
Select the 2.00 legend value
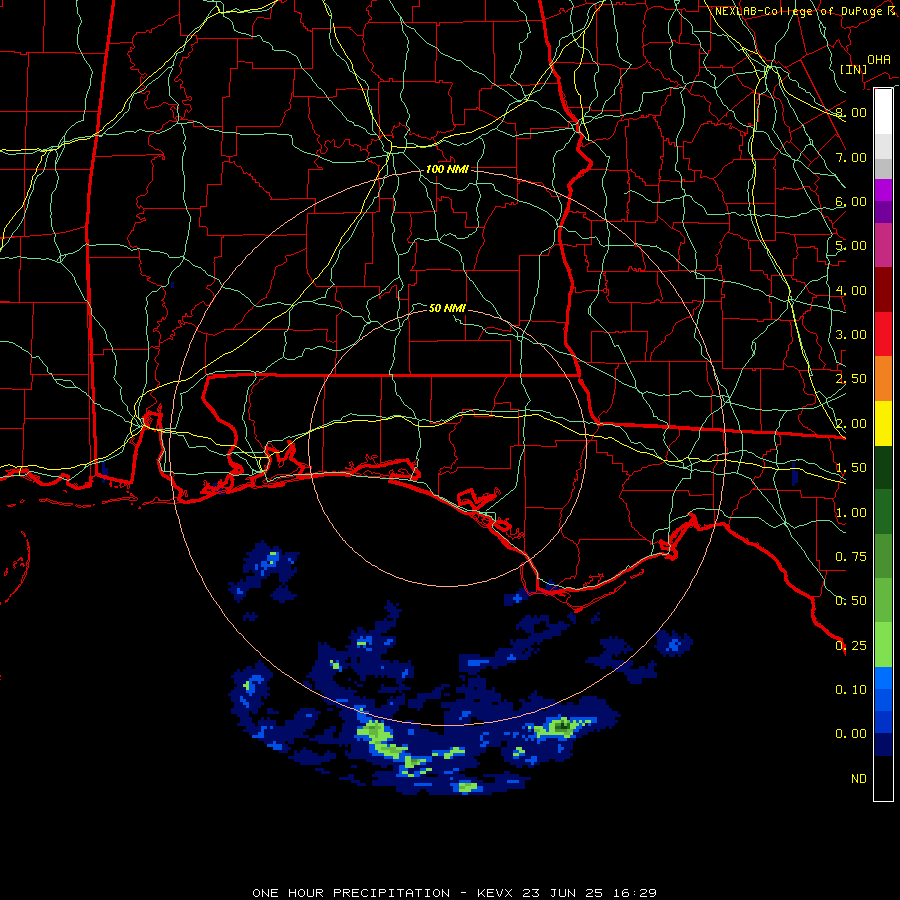coord(851,424)
